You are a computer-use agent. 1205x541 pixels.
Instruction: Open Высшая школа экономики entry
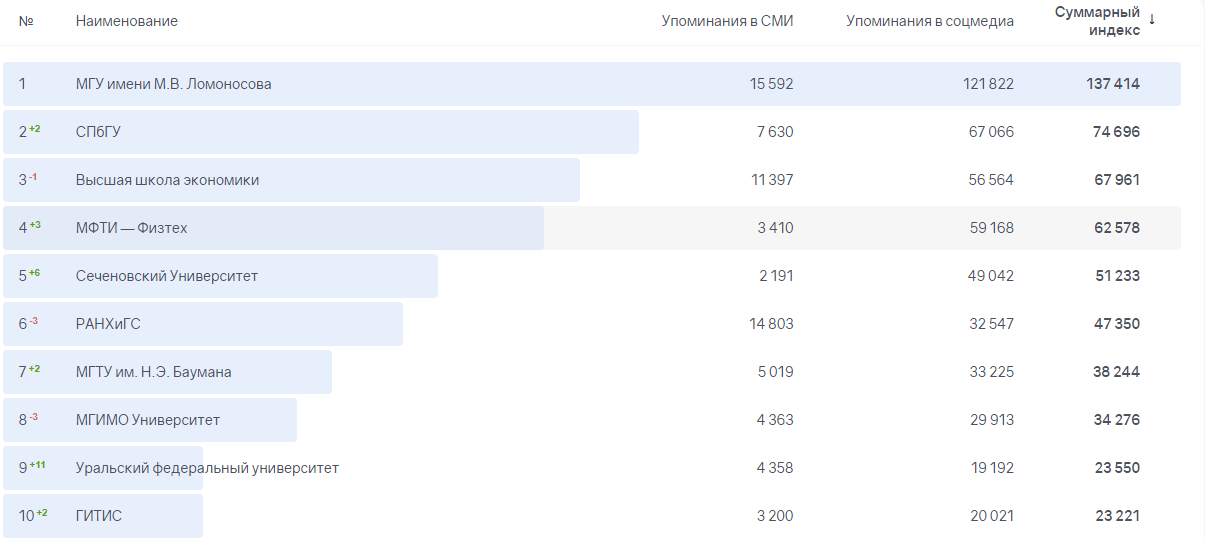click(x=167, y=180)
